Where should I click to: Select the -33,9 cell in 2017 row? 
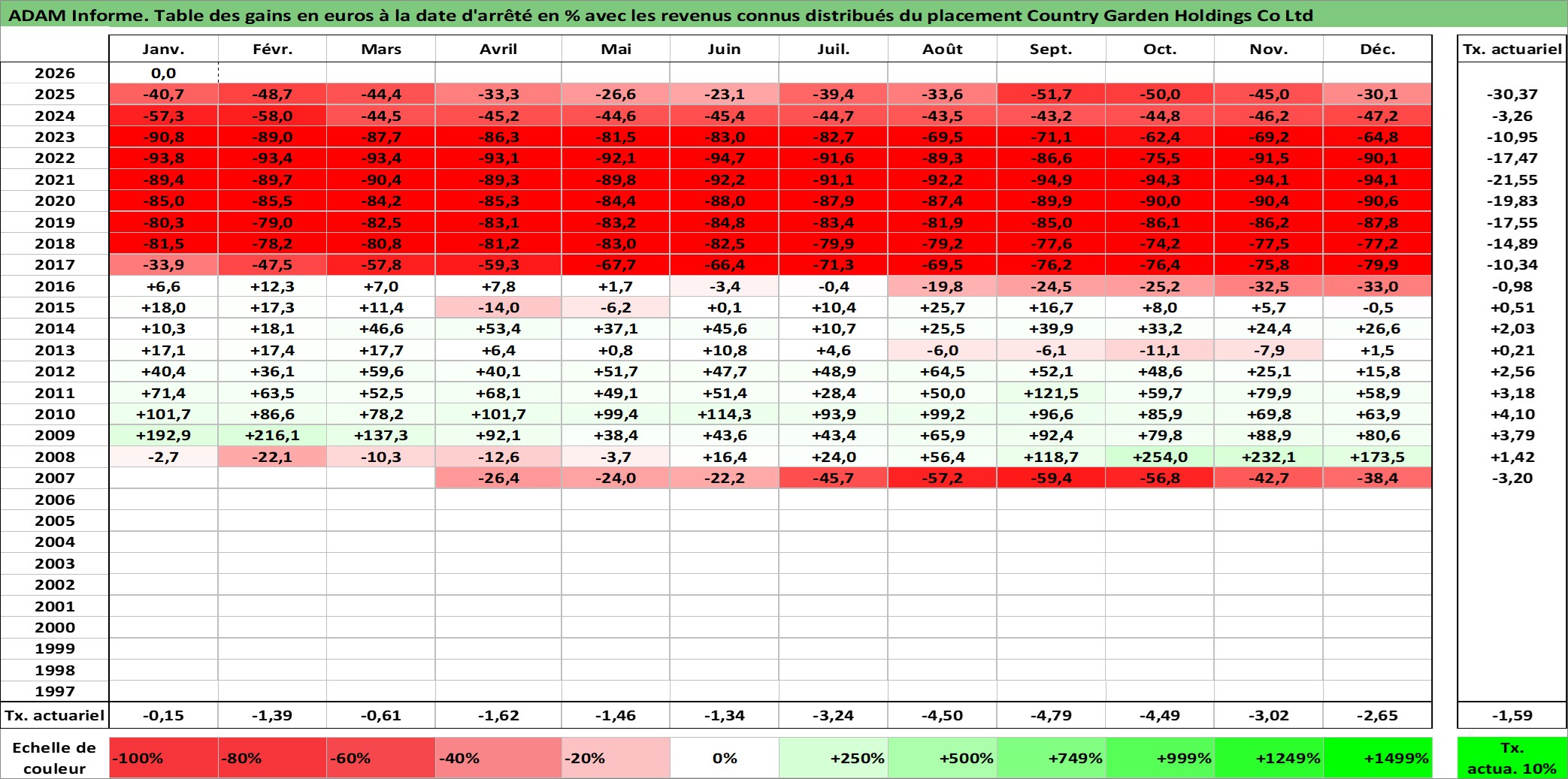click(x=164, y=264)
